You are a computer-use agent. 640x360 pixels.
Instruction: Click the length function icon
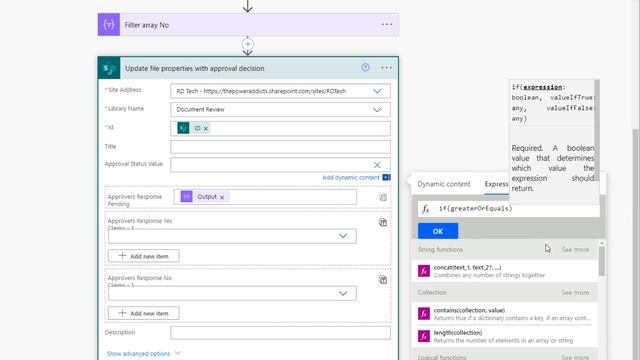click(424, 336)
